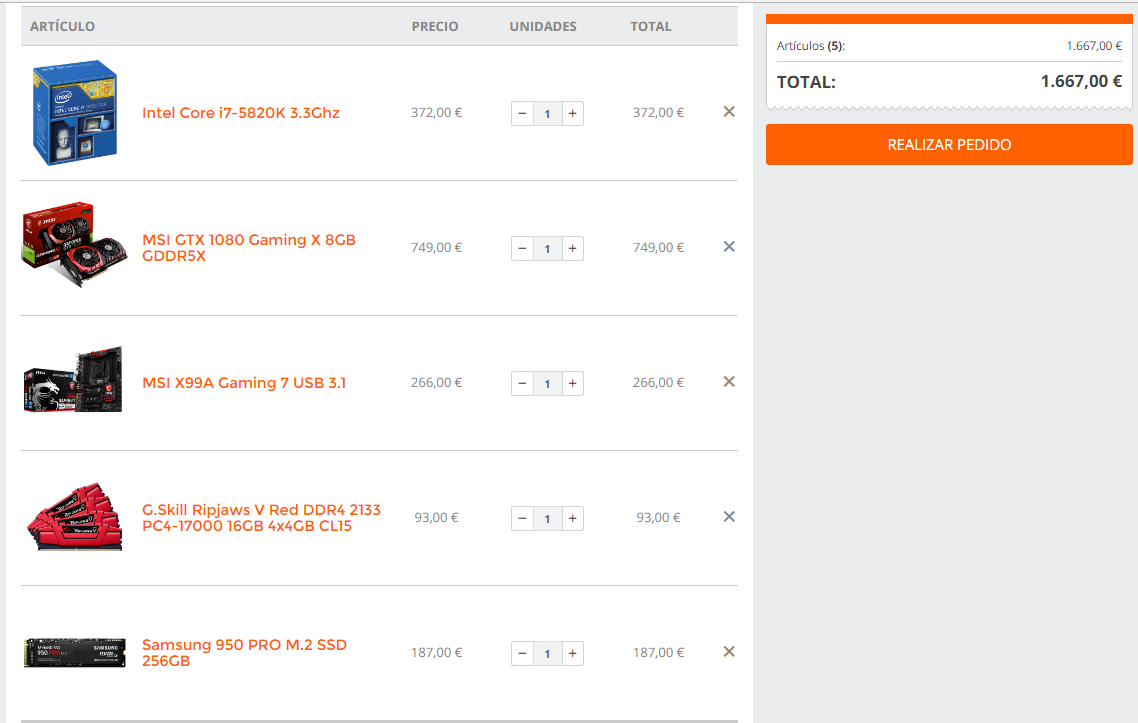Click the 266,00 € row total of MSI X99A
Screen dimensions: 1138x723
click(x=658, y=383)
